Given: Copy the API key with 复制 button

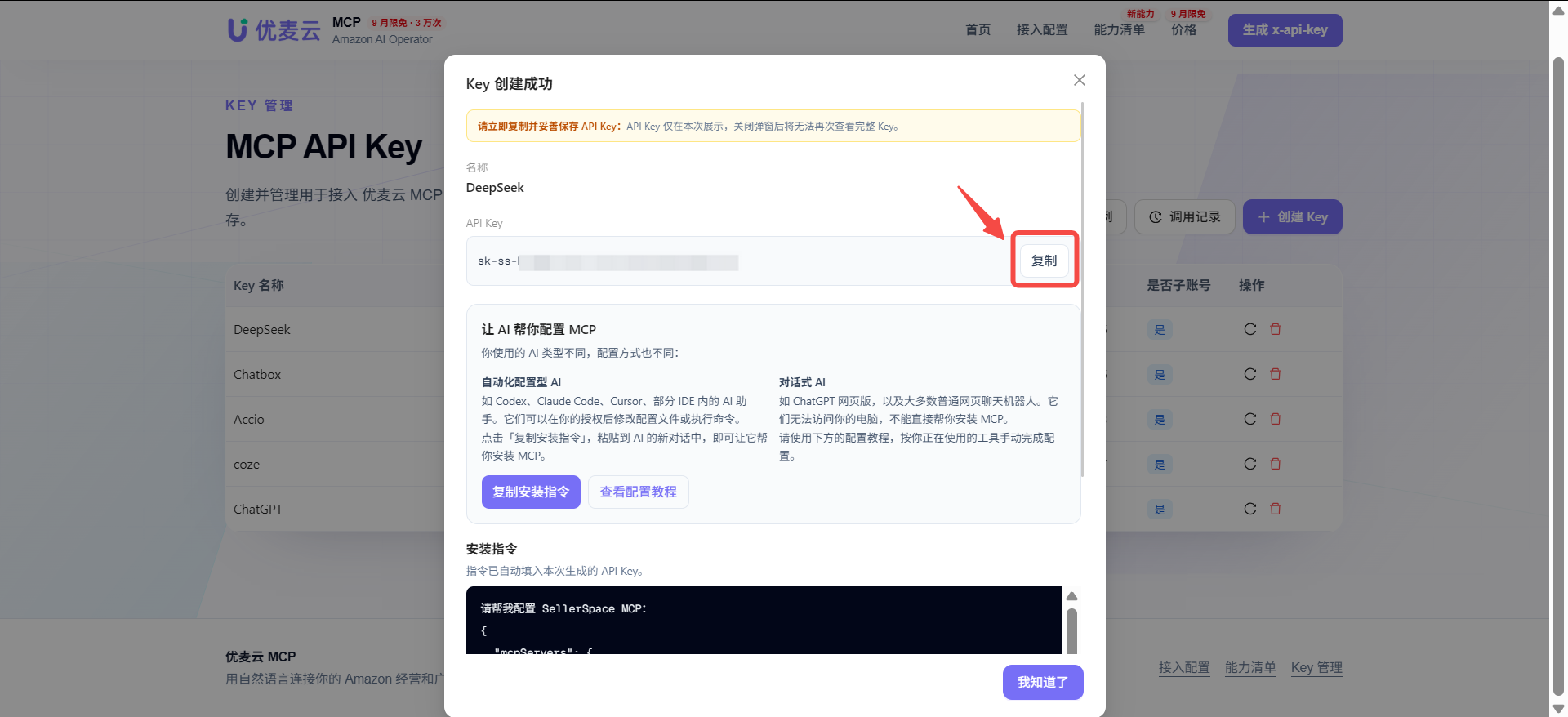Looking at the screenshot, I should click(x=1045, y=261).
